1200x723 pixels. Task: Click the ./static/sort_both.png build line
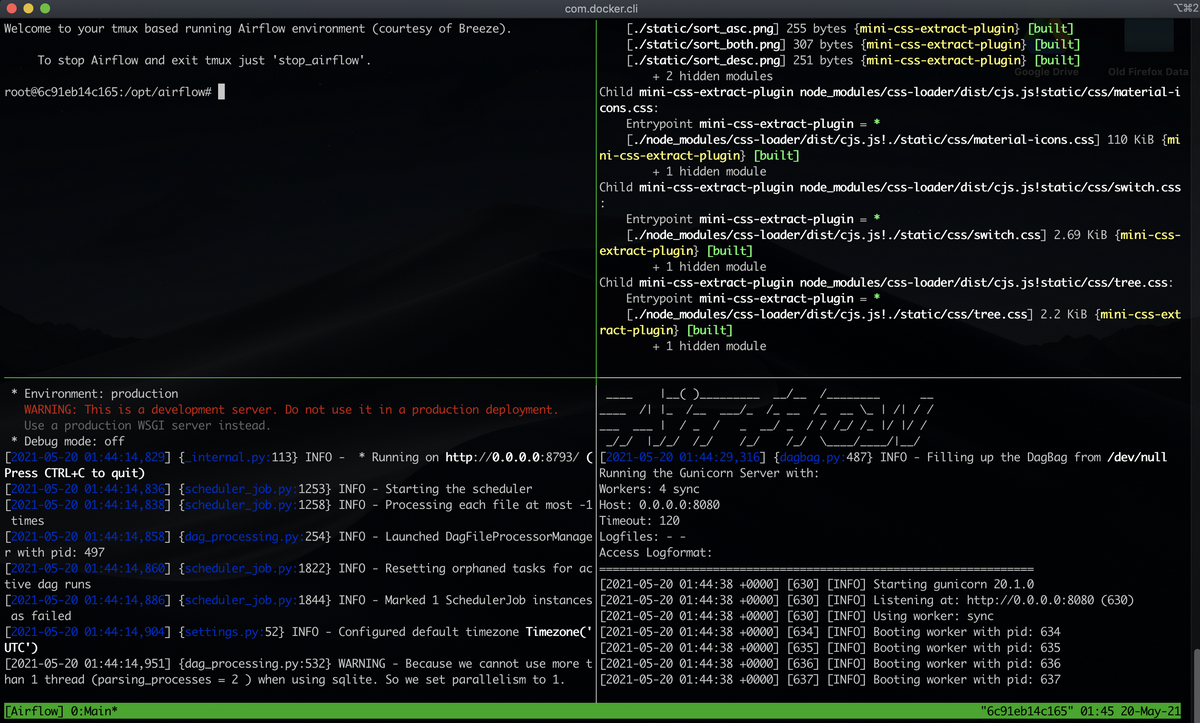[852, 44]
